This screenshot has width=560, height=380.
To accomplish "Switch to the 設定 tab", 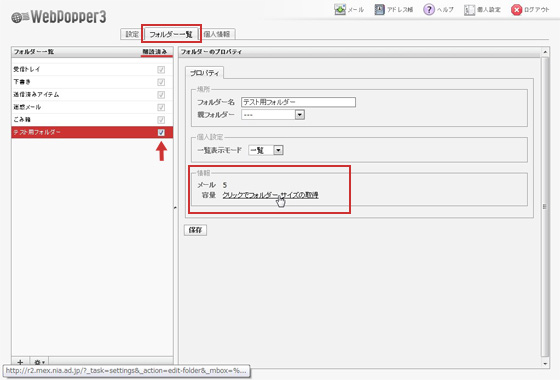I will pos(131,34).
